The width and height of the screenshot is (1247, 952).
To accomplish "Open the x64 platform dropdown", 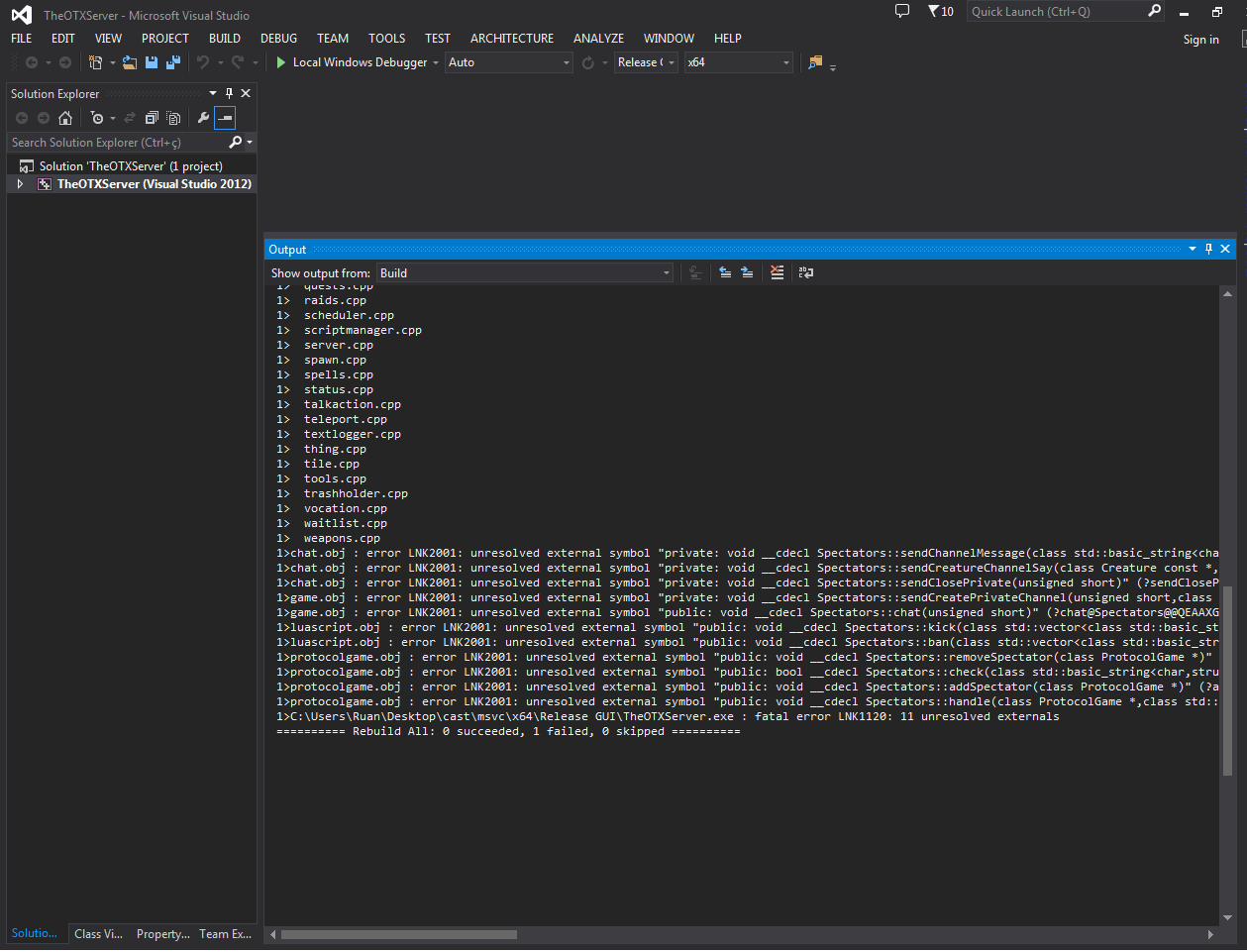I will 739,62.
